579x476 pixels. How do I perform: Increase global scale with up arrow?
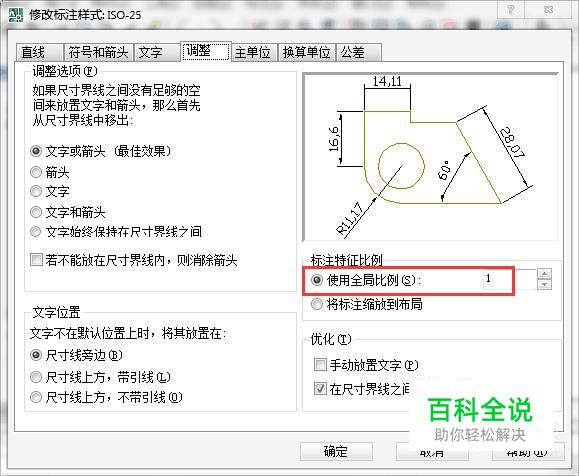pyautogui.click(x=544, y=274)
